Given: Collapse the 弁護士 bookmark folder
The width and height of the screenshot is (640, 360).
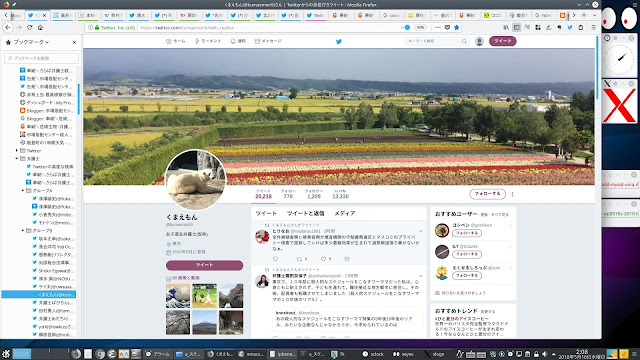Looking at the screenshot, I should [17, 158].
